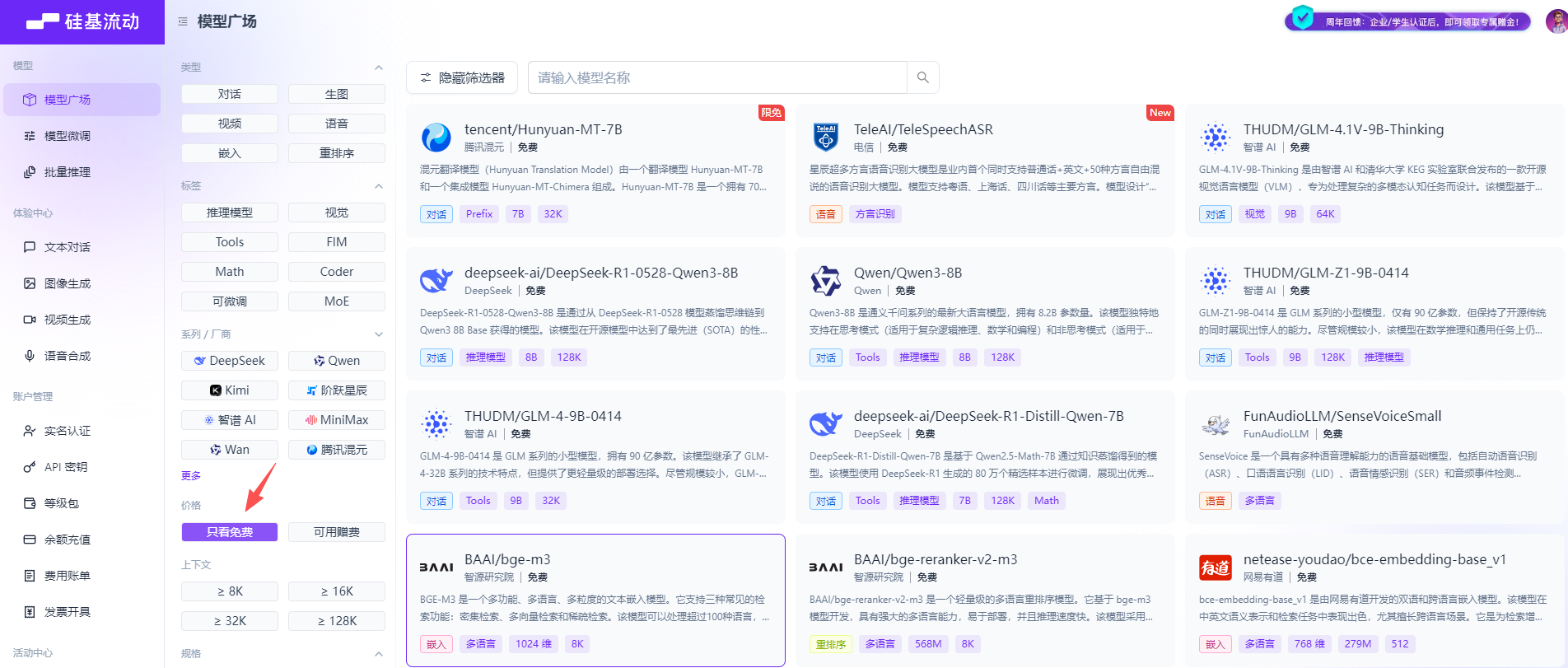Click the 模型广场 cube icon in sidebar
This screenshot has width=1568, height=668.
click(30, 100)
